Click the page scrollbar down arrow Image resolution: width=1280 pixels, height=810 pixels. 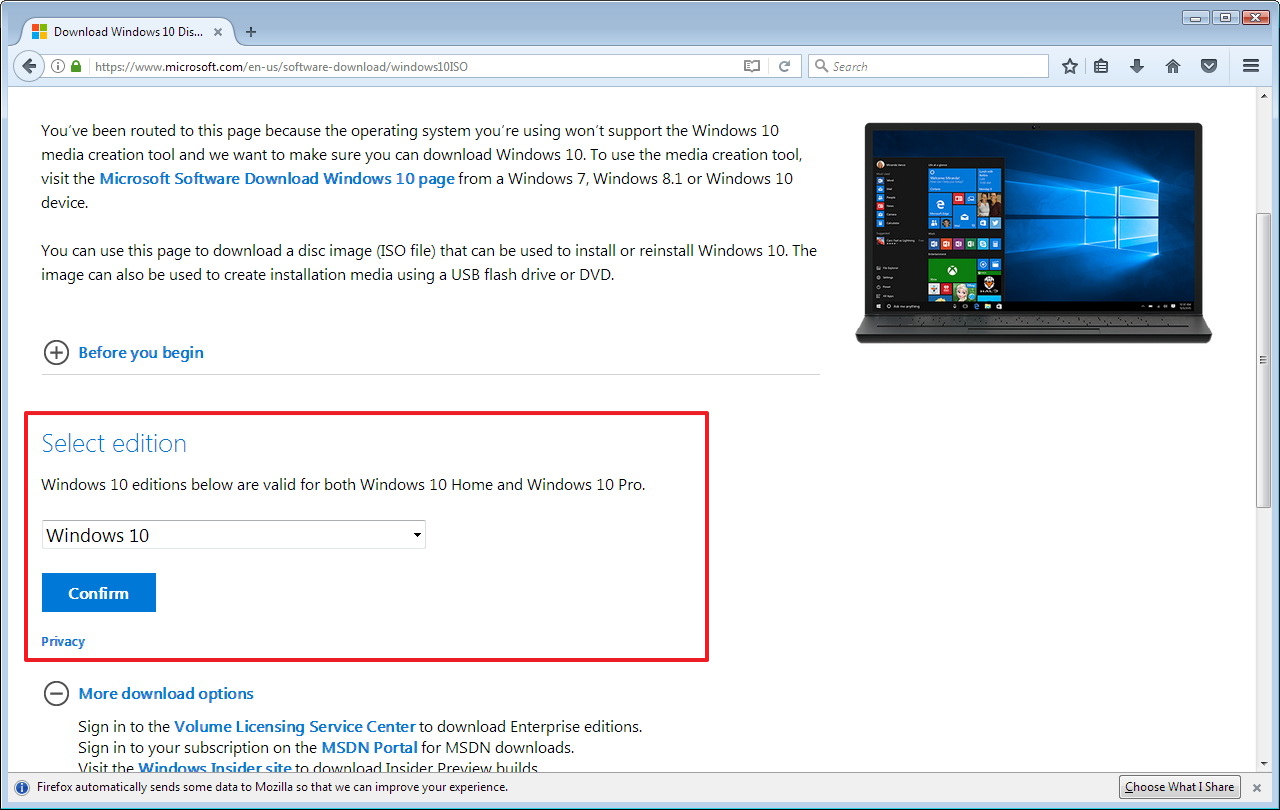(x=1263, y=763)
